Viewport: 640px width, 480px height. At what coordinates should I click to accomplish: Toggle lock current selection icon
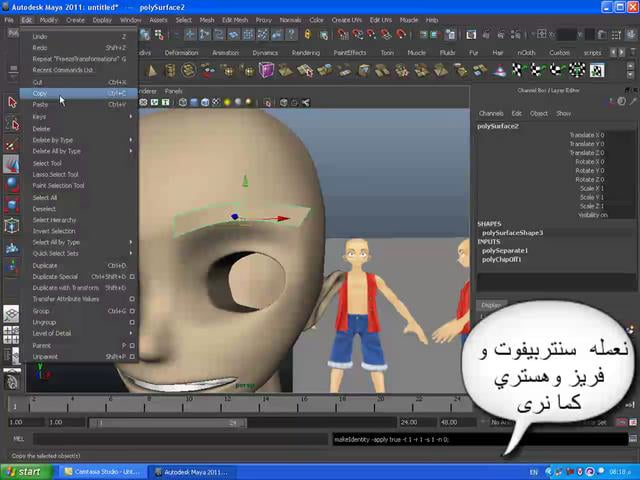[x=308, y=35]
